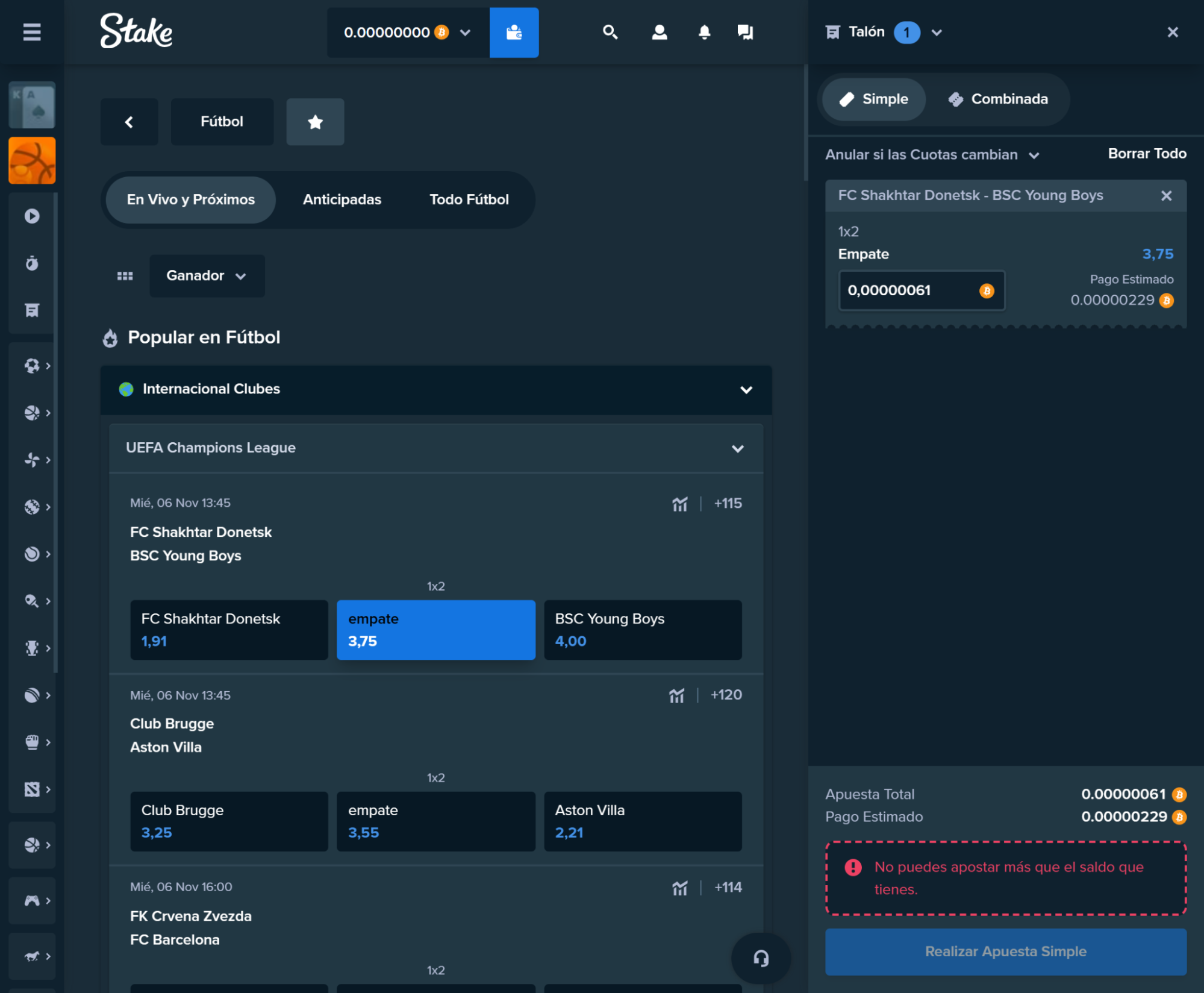Click Realizar Apuesta Simple button

point(1005,951)
